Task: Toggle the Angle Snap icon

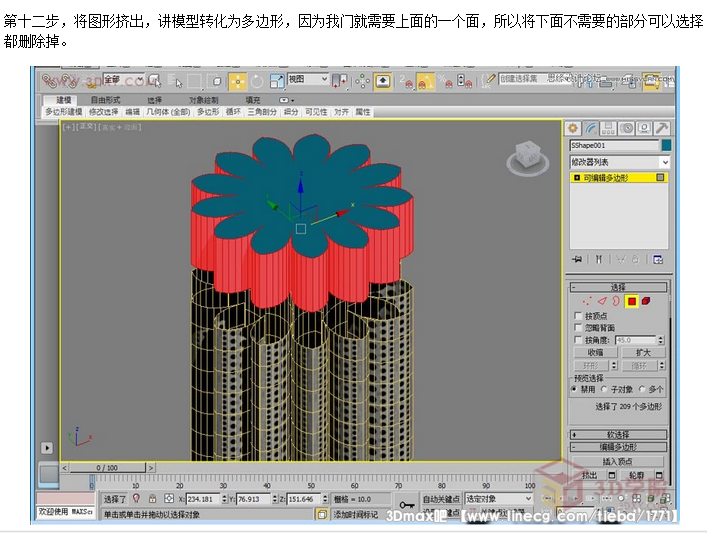Action: 424,82
